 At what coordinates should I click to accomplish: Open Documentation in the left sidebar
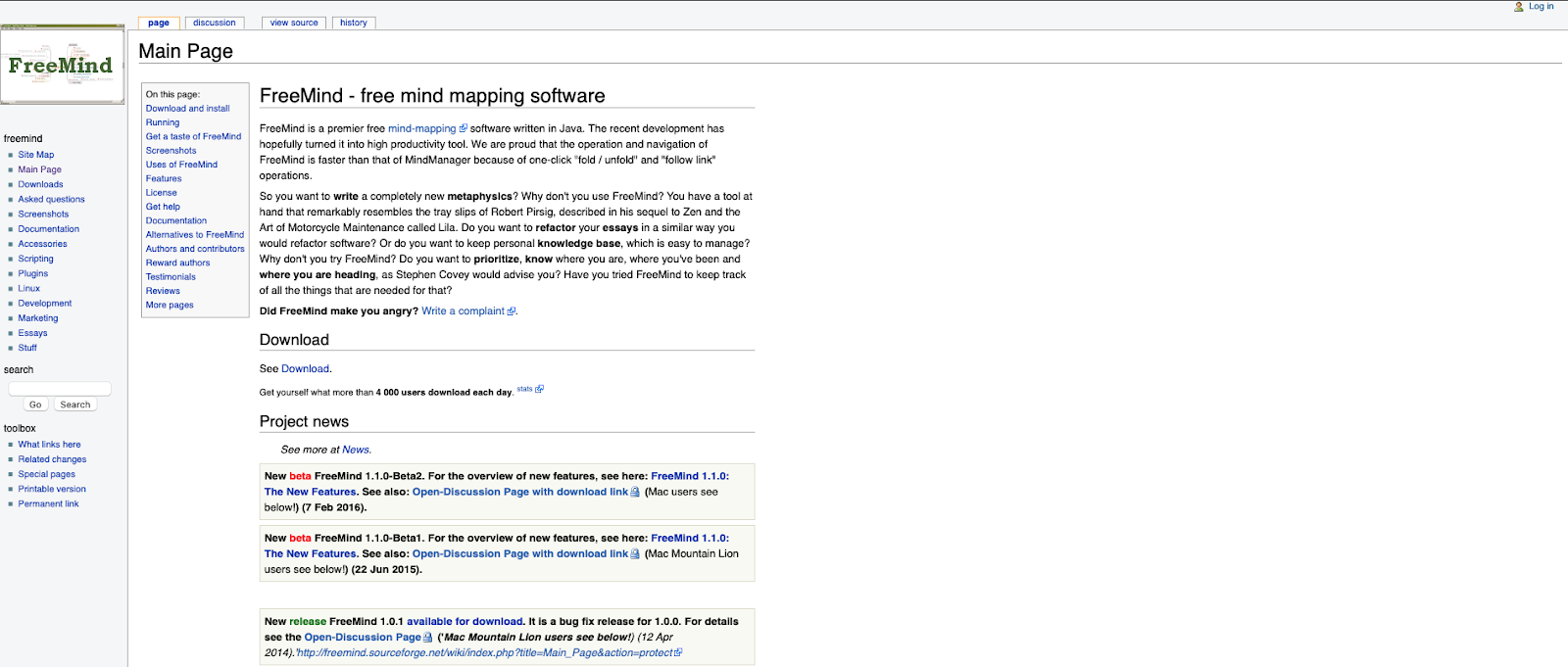pyautogui.click(x=48, y=229)
